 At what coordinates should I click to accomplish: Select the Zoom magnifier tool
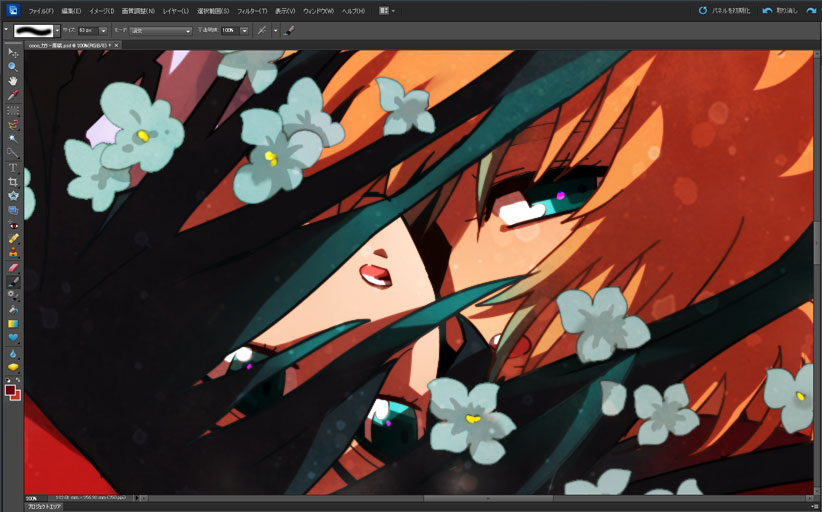tap(13, 67)
